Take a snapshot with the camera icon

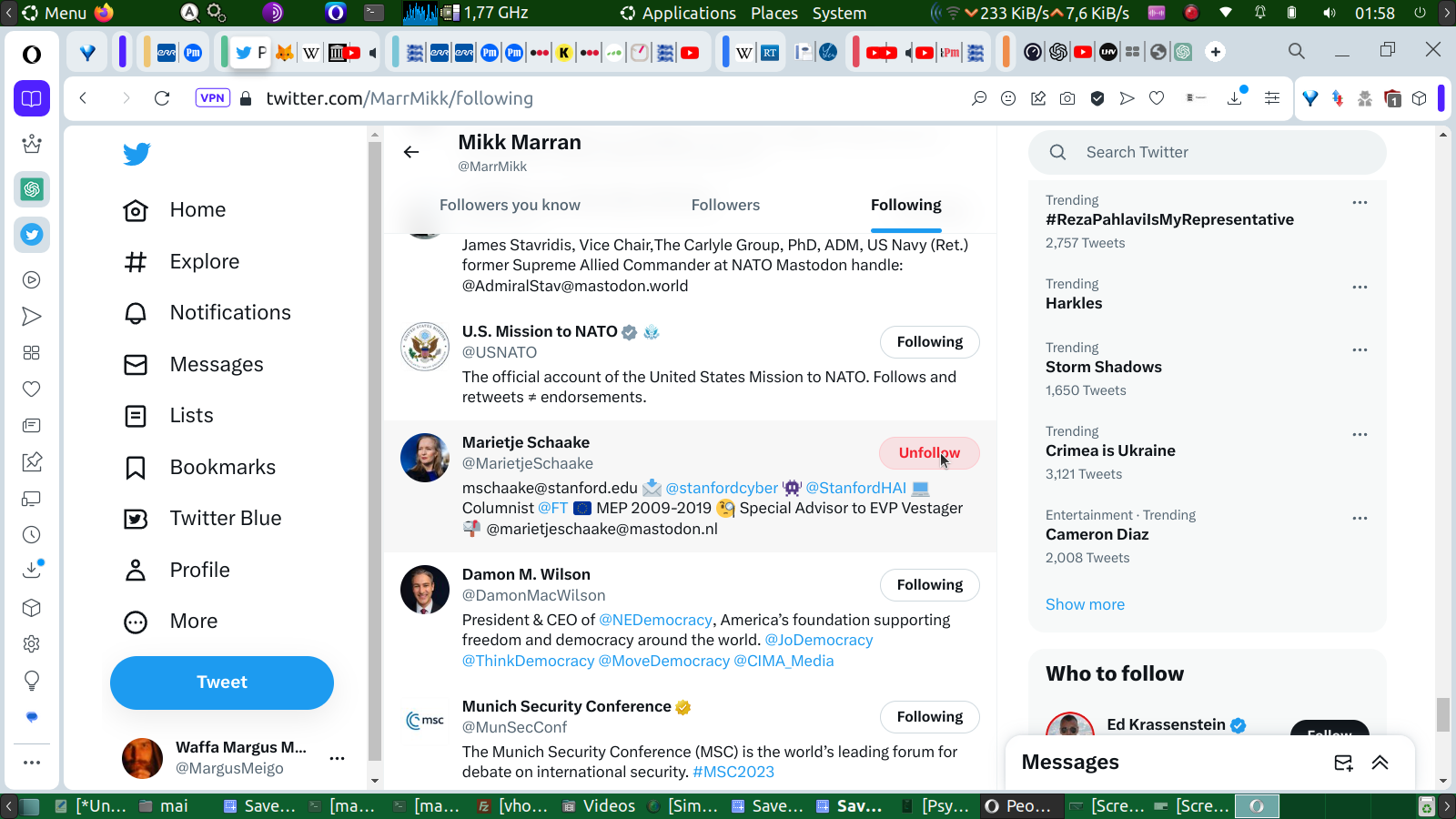point(1067,98)
